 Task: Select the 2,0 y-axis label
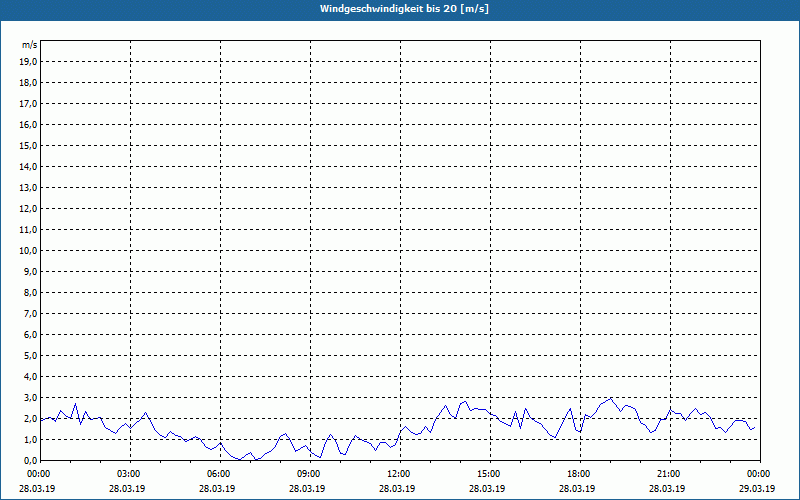31,419
